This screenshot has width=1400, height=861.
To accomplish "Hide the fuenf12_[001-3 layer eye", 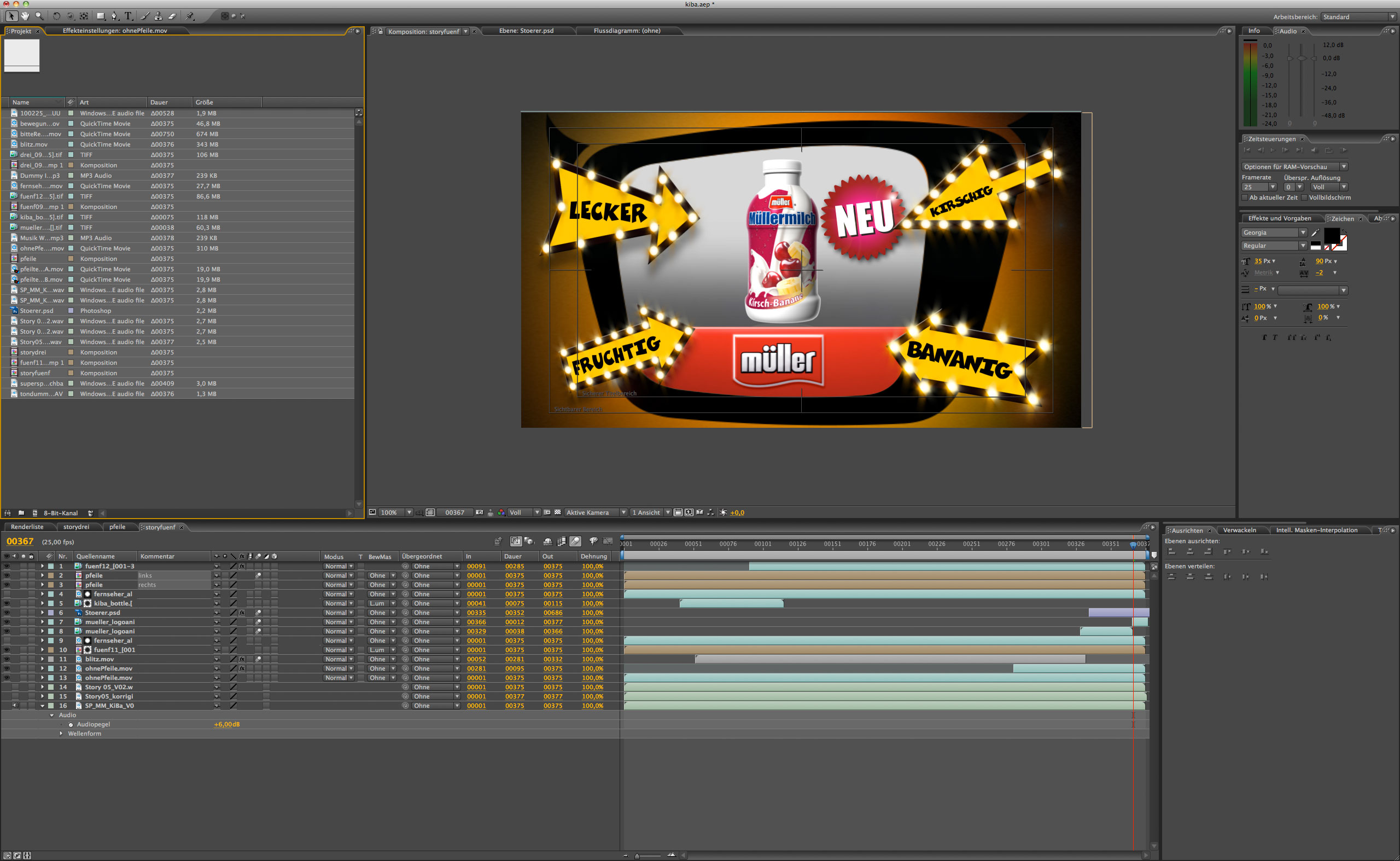I will coord(7,567).
